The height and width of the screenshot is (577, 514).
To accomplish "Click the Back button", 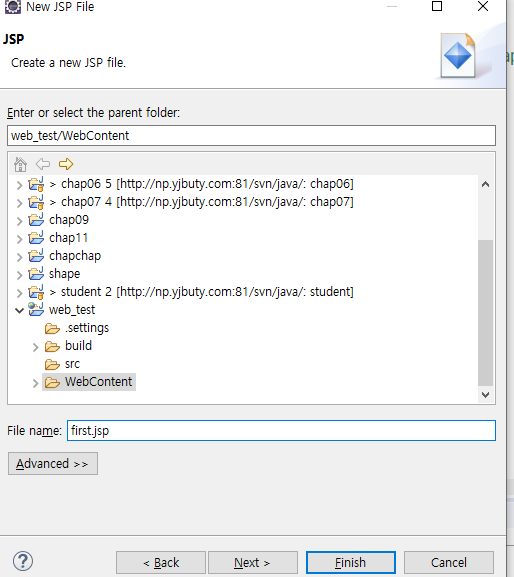I will (161, 562).
